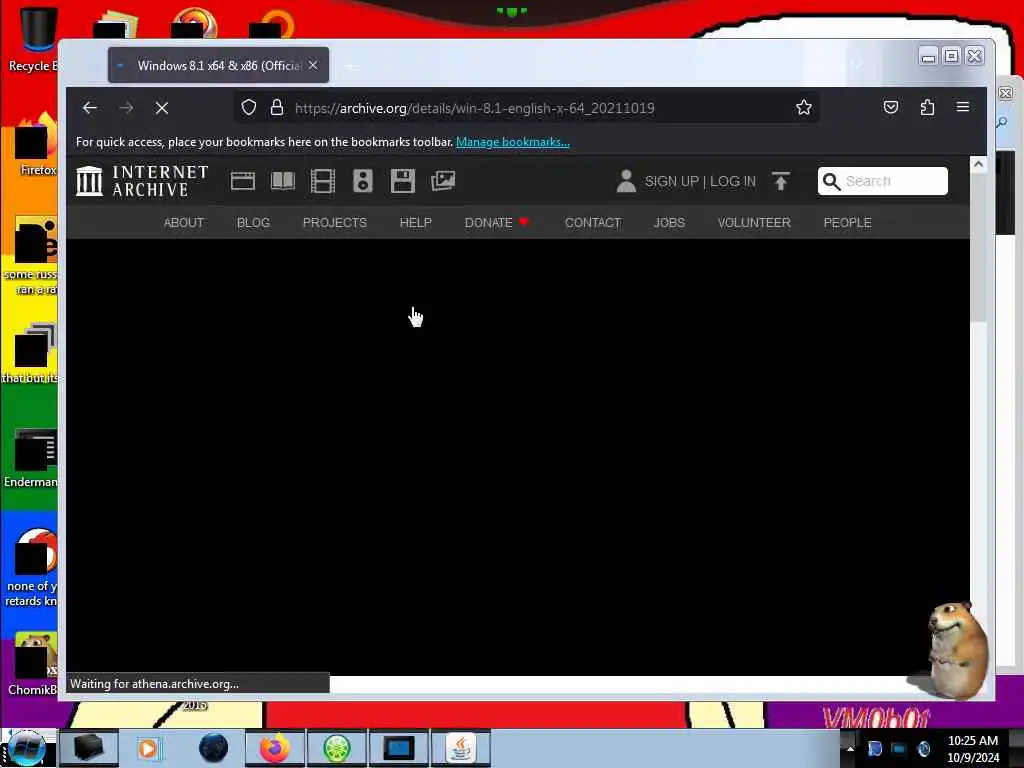Open the Audio speaker icon

363,181
